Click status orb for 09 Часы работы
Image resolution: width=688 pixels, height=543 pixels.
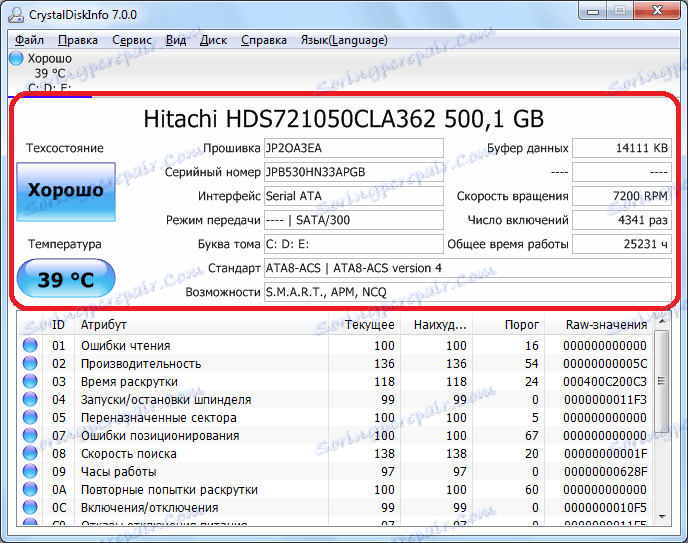pos(30,471)
